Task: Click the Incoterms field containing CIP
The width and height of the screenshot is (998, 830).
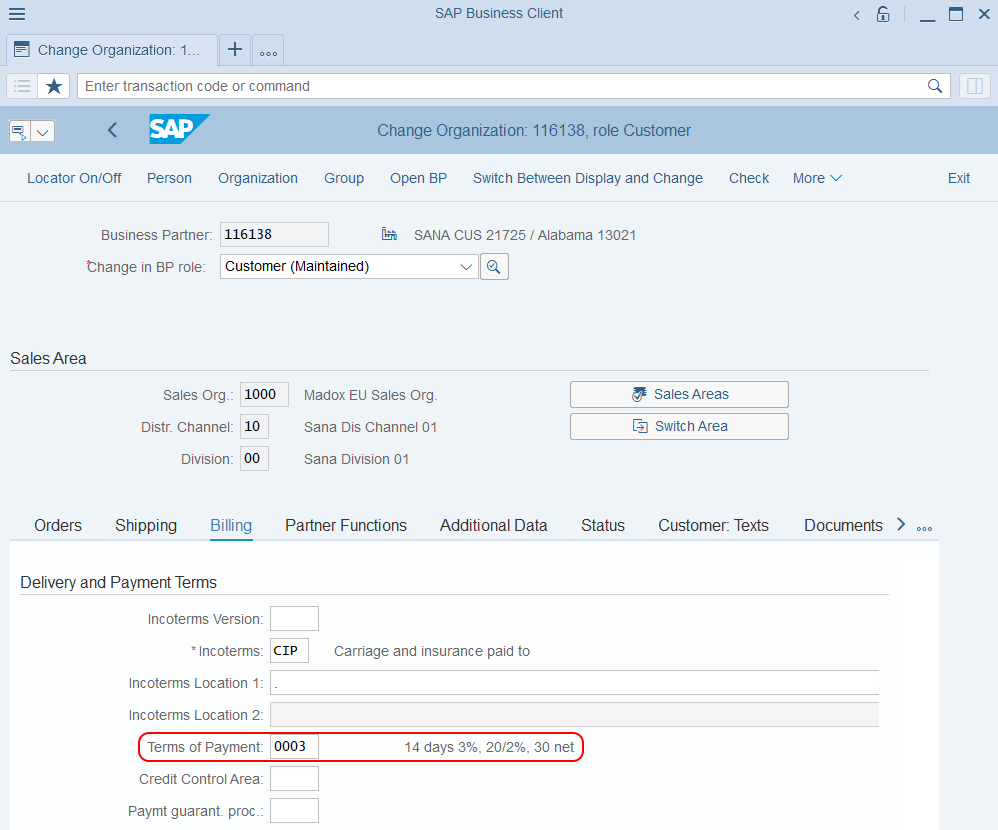Action: tap(290, 651)
